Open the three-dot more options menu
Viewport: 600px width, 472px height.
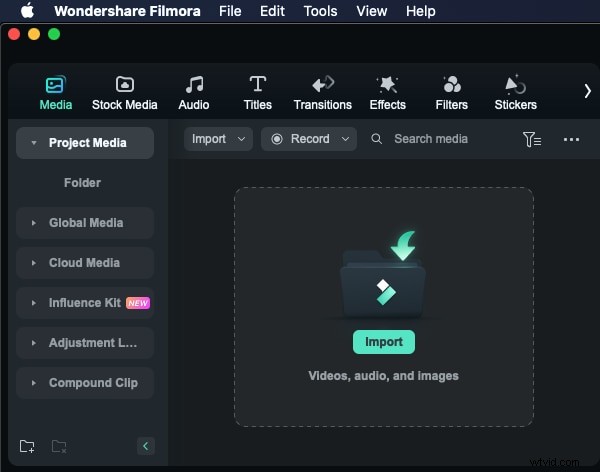click(571, 139)
